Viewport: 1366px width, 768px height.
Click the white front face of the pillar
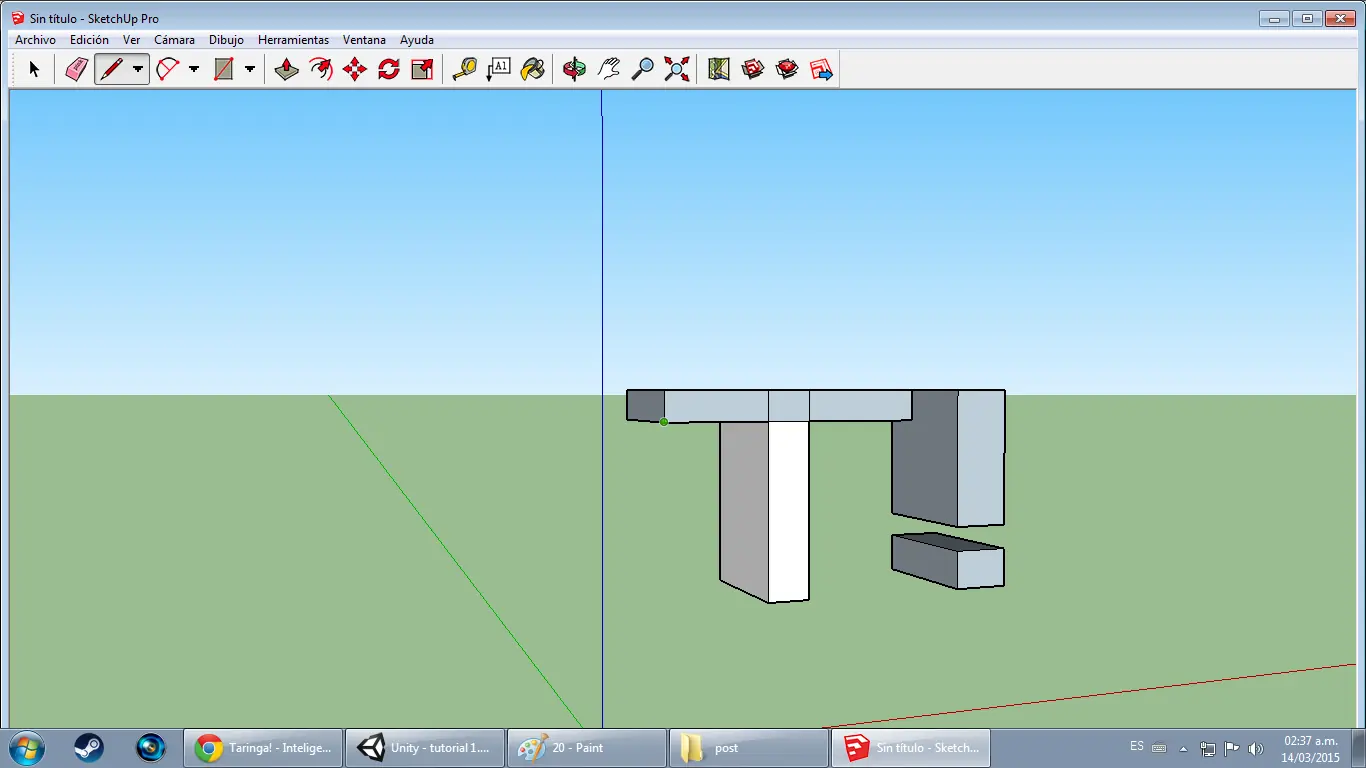tap(788, 510)
